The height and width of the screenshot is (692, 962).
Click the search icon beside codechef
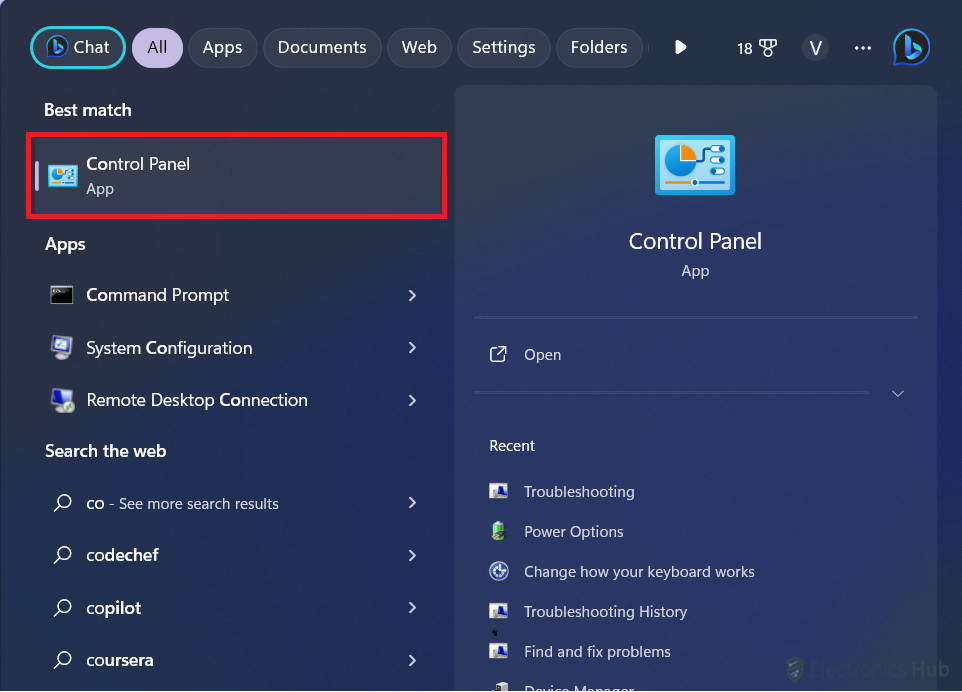(63, 555)
